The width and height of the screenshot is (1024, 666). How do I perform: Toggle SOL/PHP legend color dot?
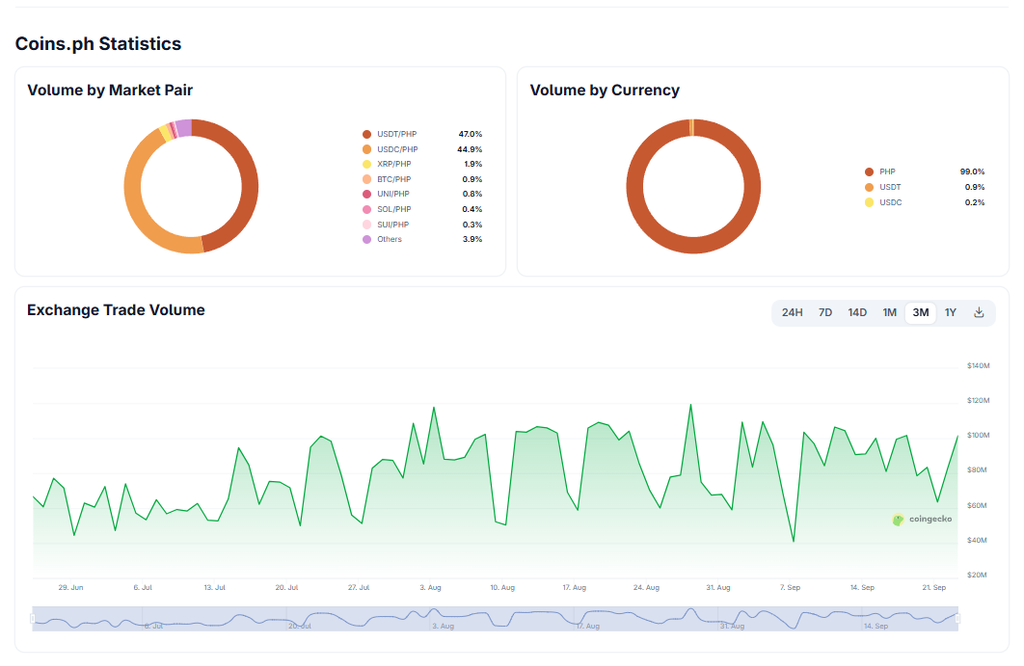point(367,210)
